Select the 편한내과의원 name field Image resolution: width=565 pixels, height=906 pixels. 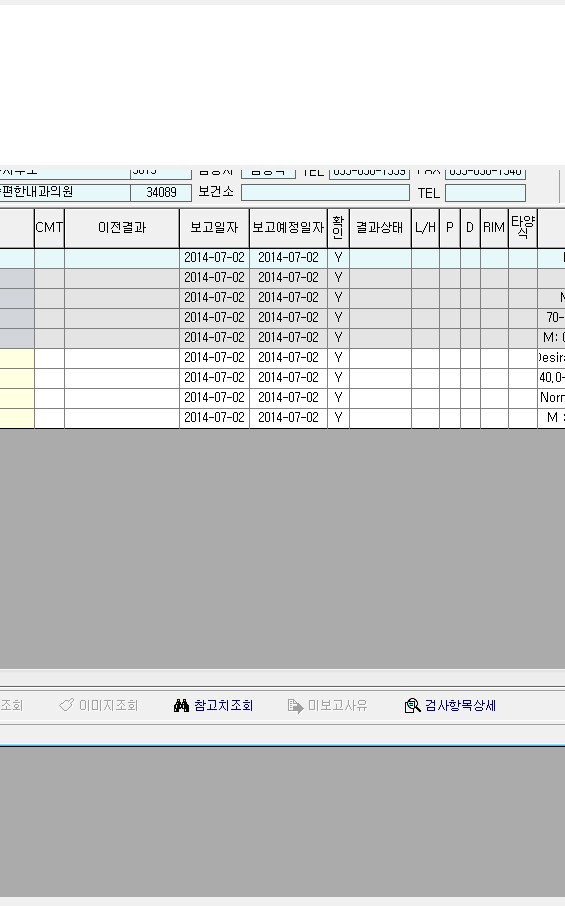(x=65, y=192)
